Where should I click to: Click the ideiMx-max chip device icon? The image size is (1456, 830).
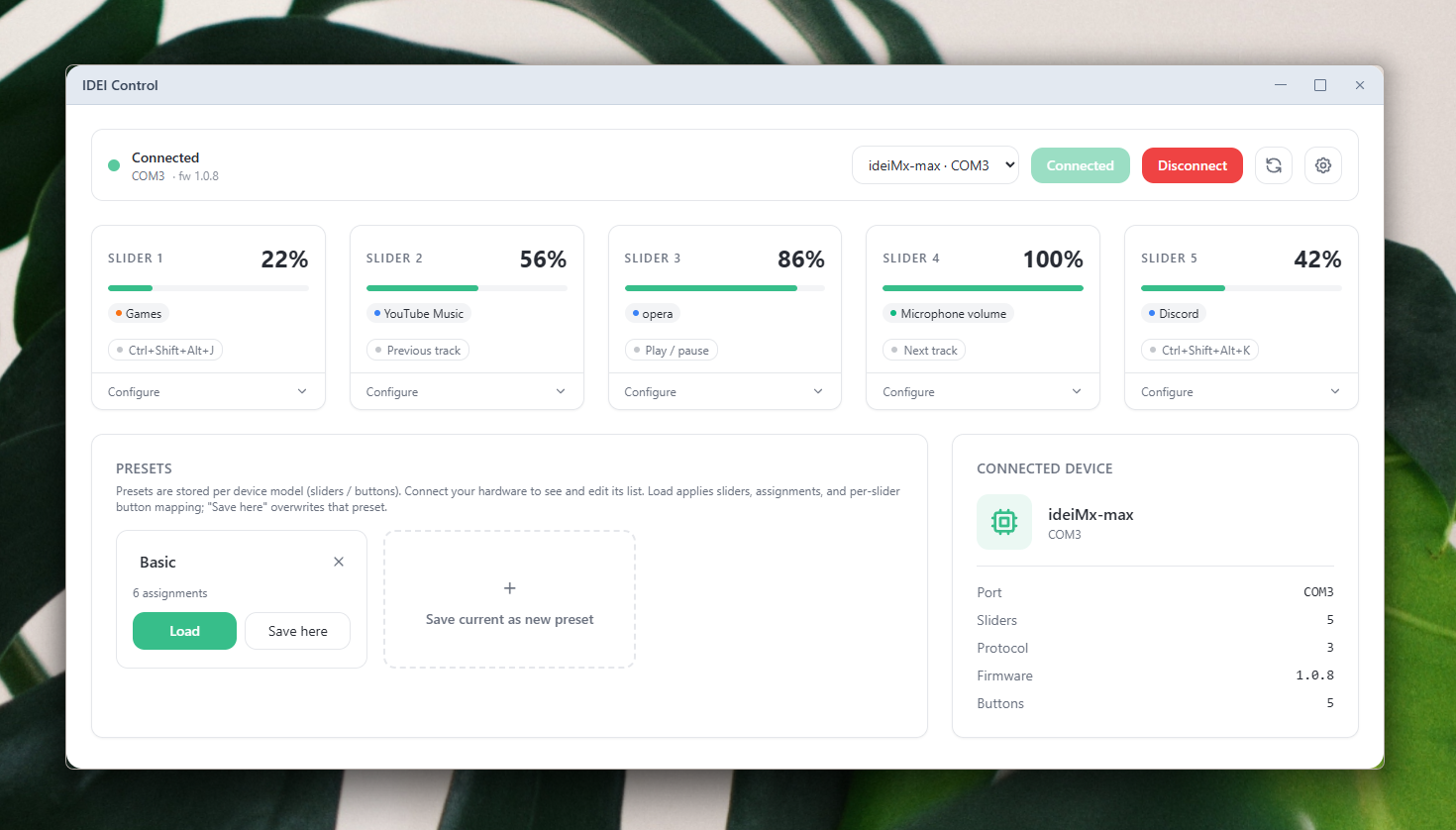pyautogui.click(x=1004, y=522)
